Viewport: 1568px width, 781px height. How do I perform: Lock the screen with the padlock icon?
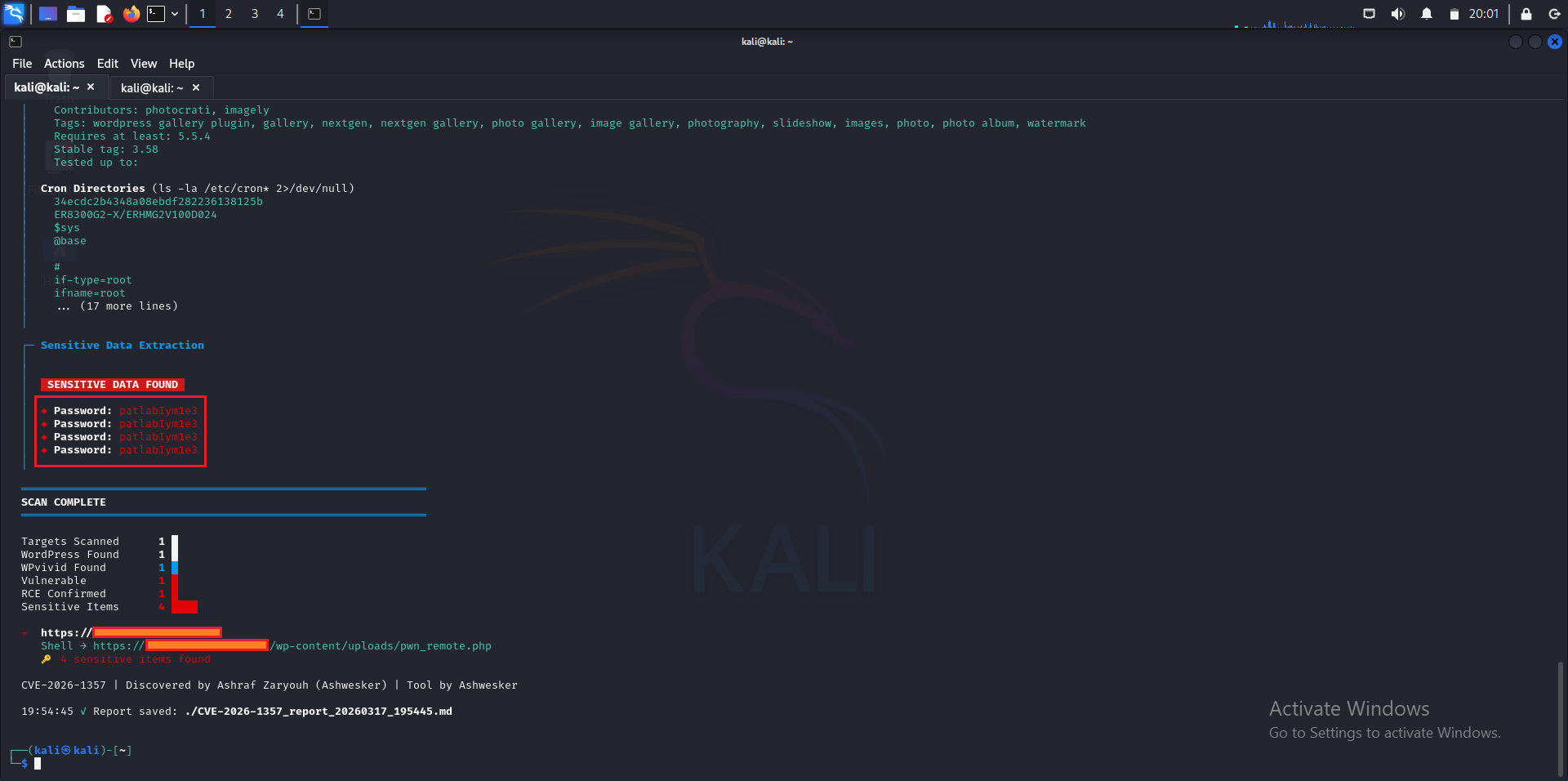coord(1524,13)
